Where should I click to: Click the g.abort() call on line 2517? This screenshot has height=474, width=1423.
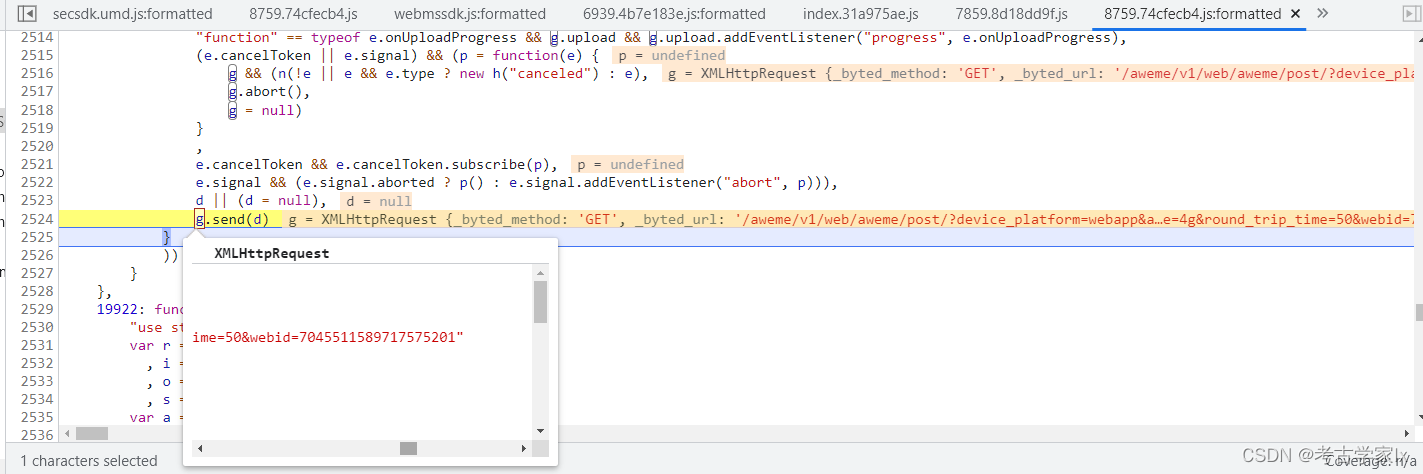(268, 92)
